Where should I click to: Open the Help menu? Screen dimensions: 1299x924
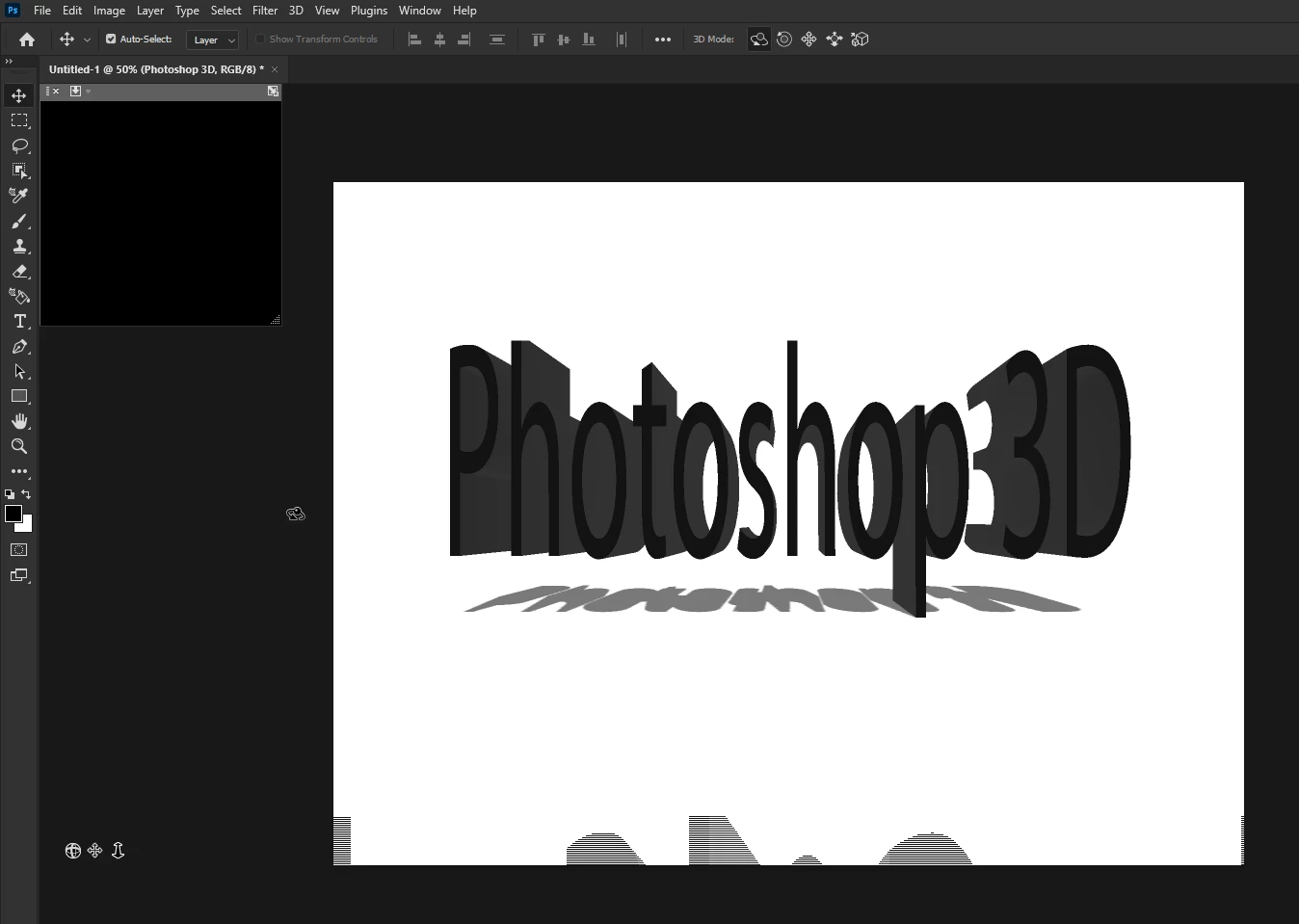pos(464,11)
